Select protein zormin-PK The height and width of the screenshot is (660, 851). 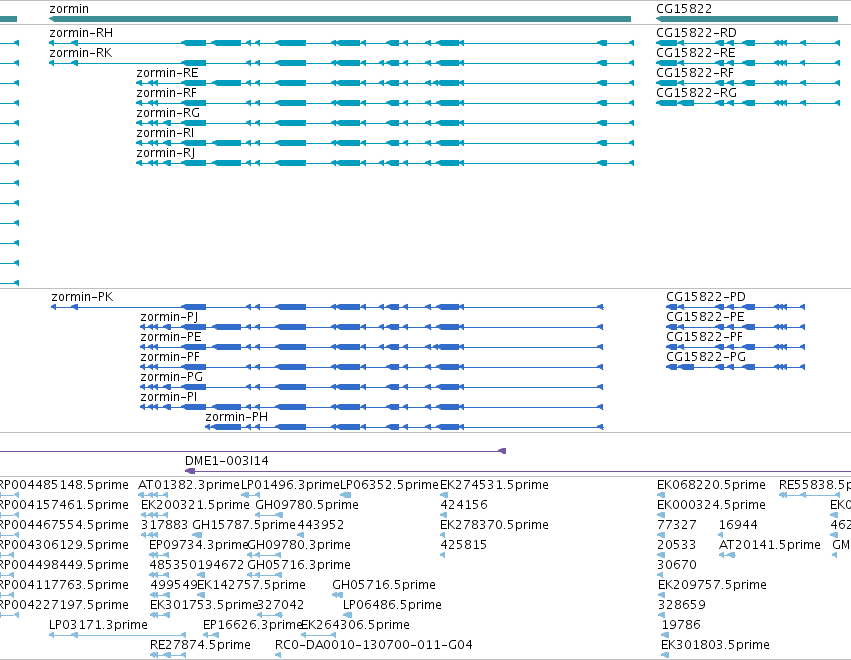tap(82, 297)
